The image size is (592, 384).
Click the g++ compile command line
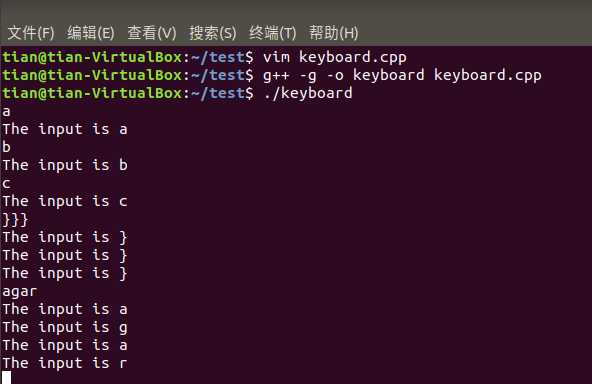coord(402,75)
